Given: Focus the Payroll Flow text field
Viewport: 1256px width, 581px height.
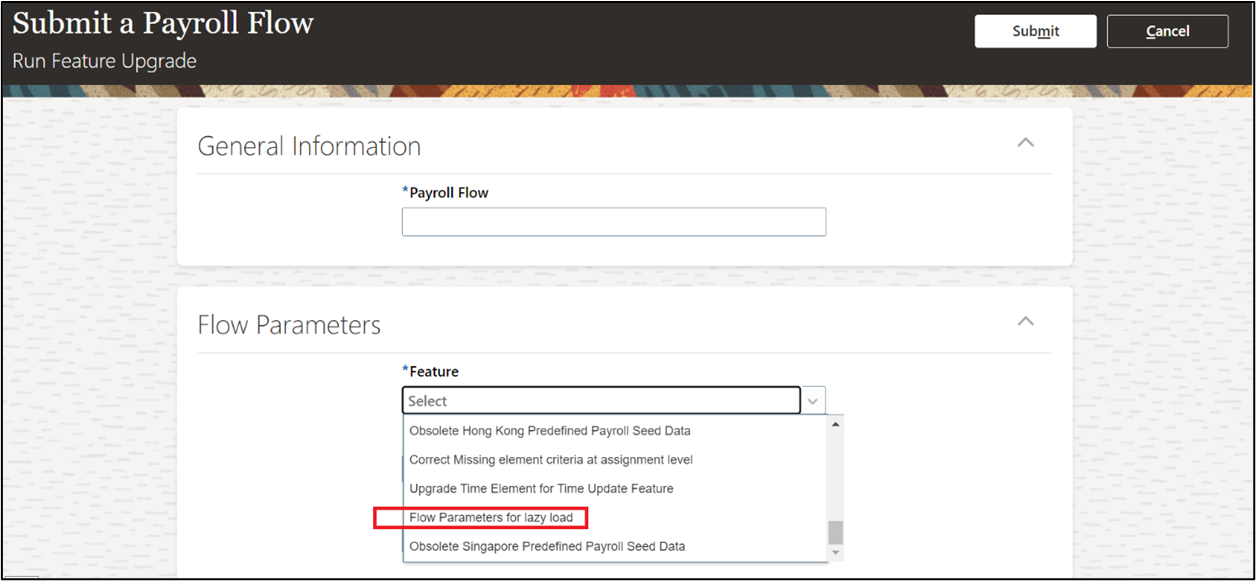Looking at the screenshot, I should (x=613, y=222).
